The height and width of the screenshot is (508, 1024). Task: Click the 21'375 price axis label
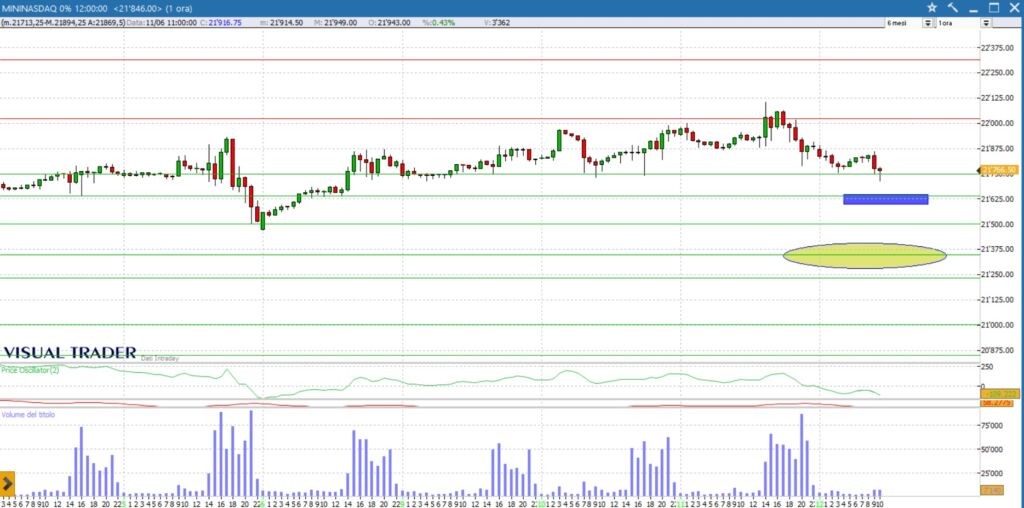tap(999, 249)
